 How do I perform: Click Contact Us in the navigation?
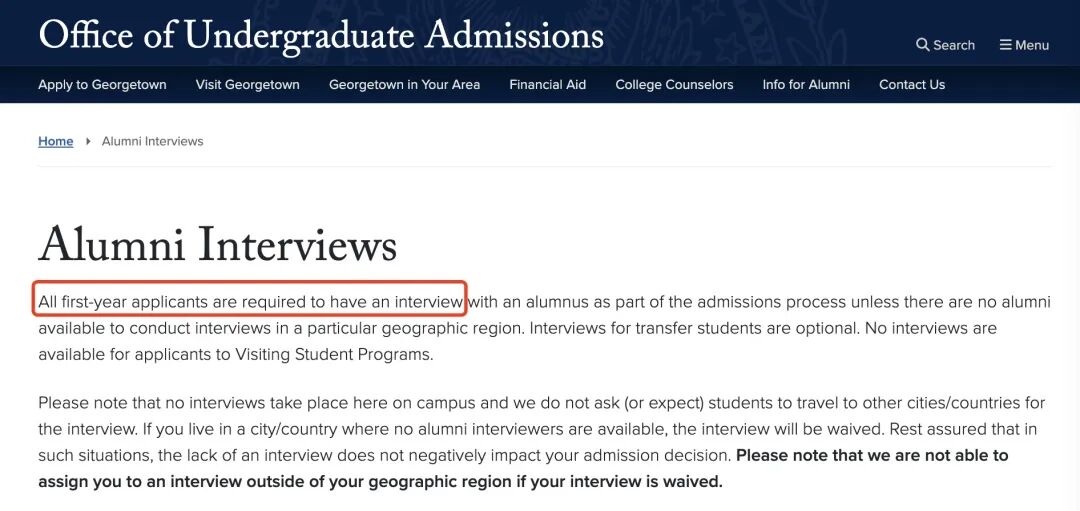[x=911, y=85]
